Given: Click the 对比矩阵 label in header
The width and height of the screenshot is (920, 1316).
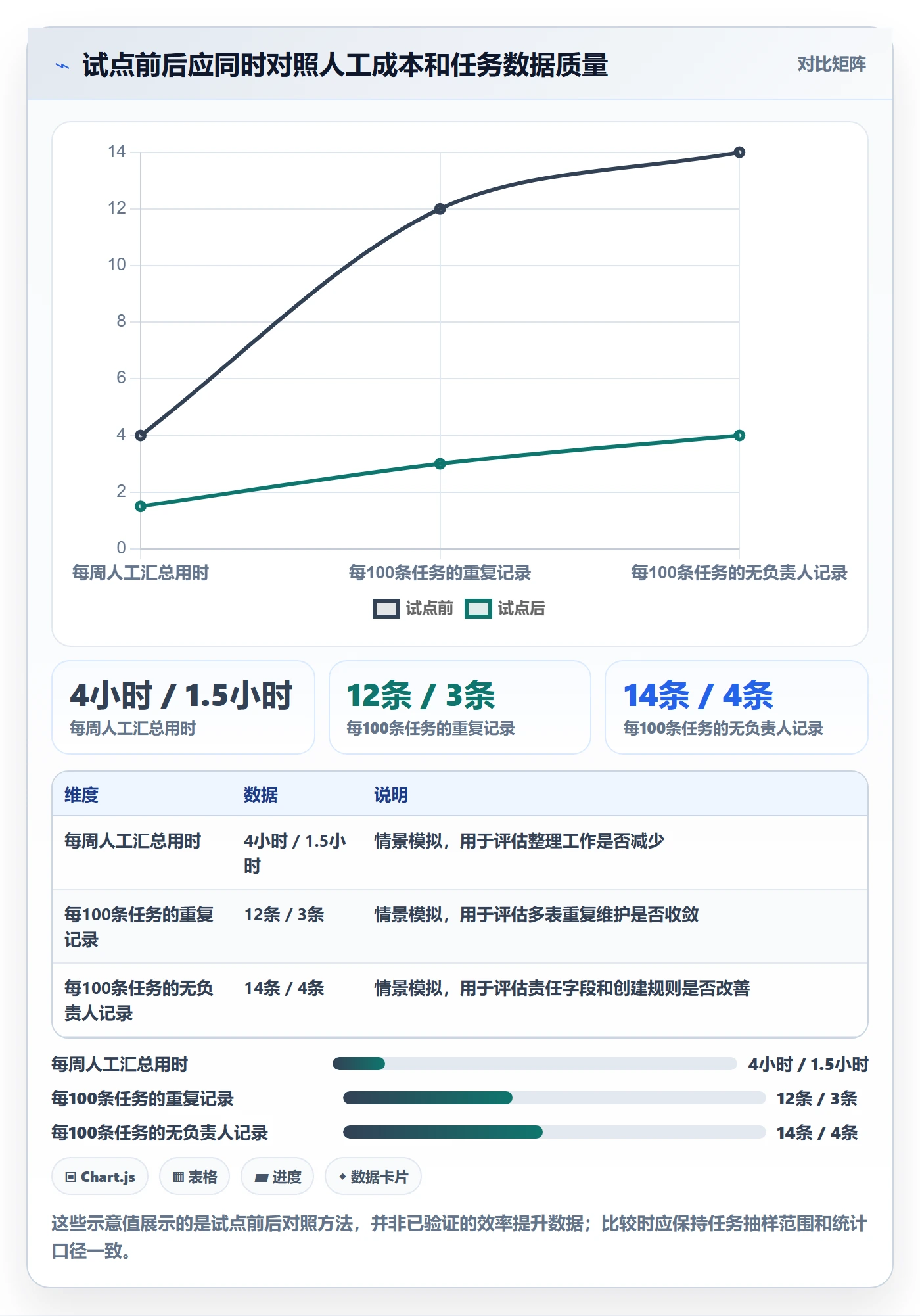Looking at the screenshot, I should coord(831,64).
